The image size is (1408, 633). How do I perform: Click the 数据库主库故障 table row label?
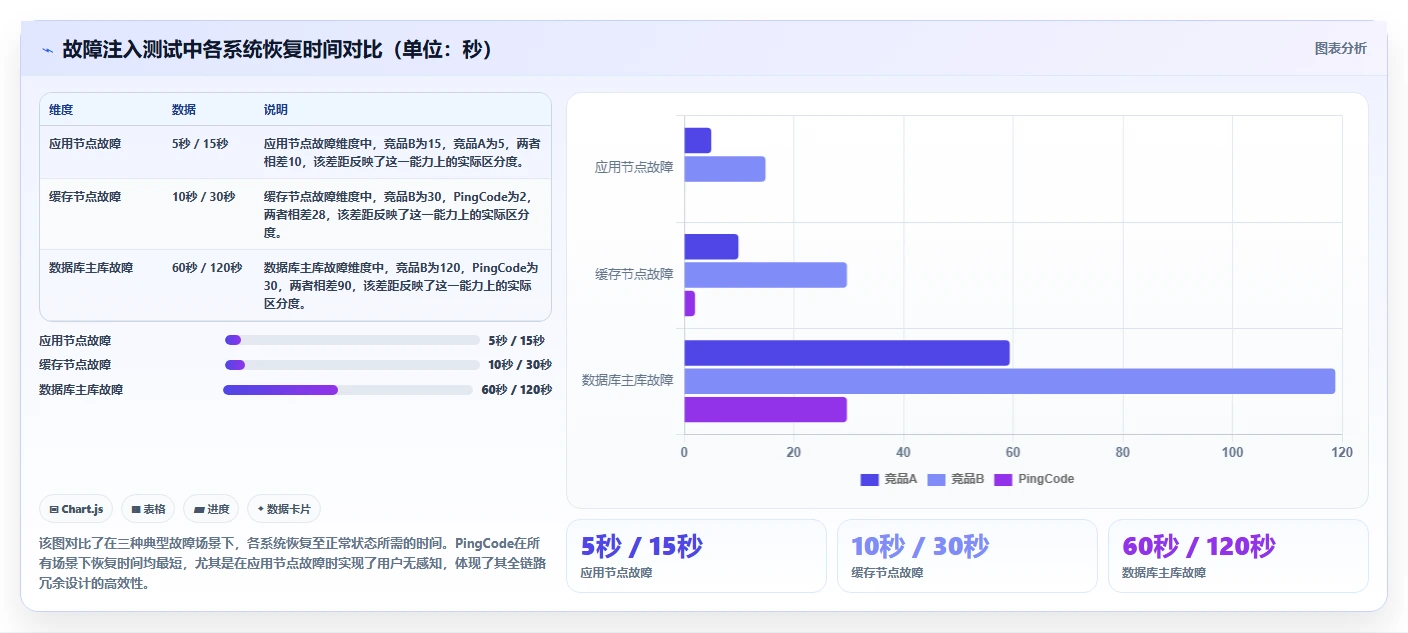click(x=91, y=268)
